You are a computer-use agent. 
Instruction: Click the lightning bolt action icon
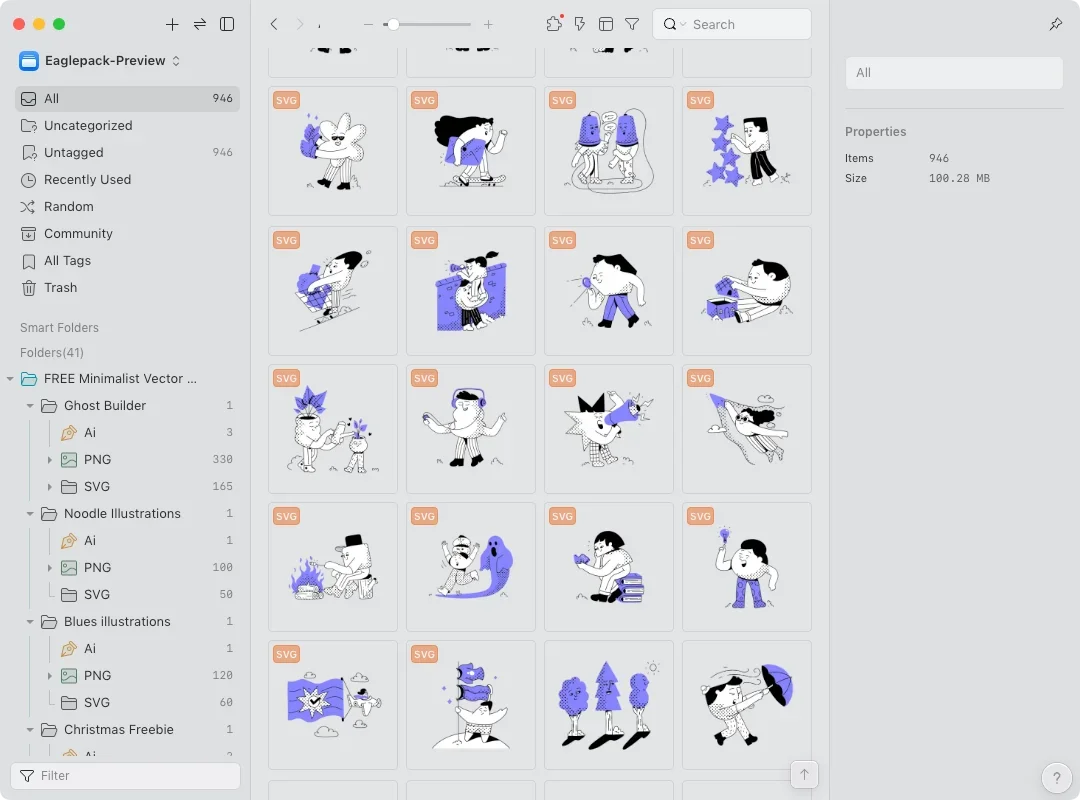tap(580, 24)
